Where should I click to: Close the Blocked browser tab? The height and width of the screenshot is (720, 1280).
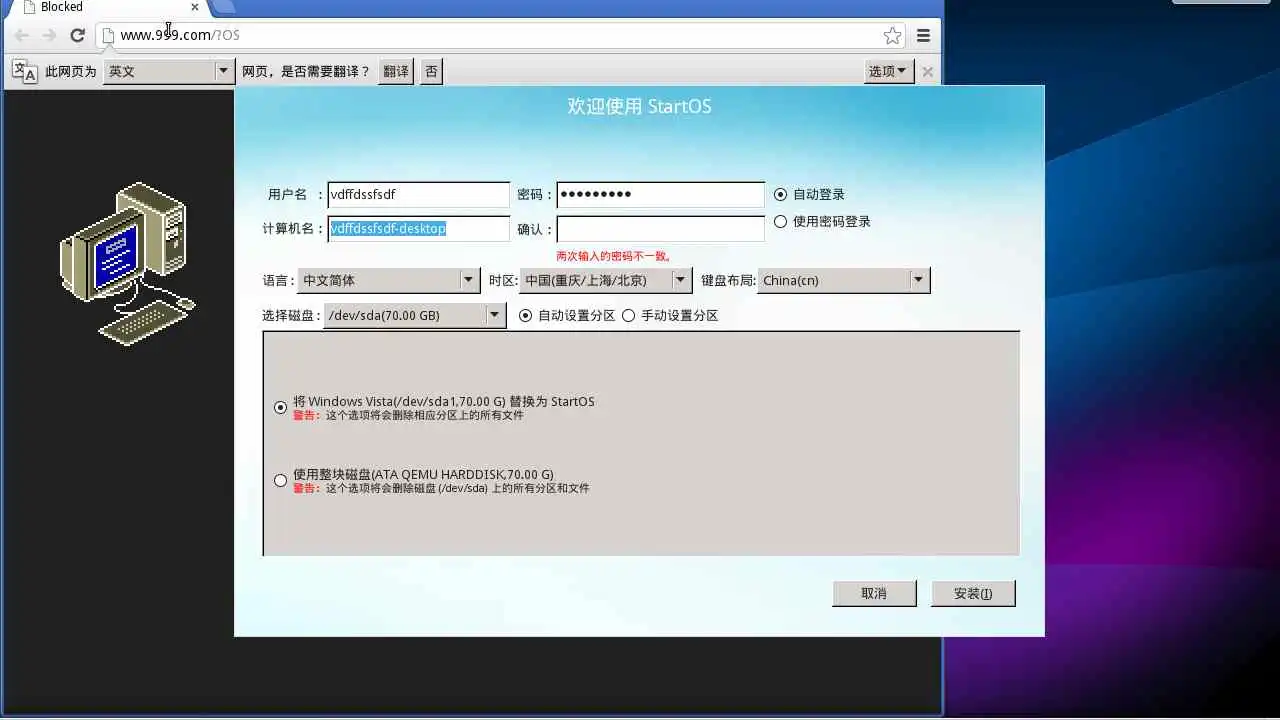coord(193,7)
